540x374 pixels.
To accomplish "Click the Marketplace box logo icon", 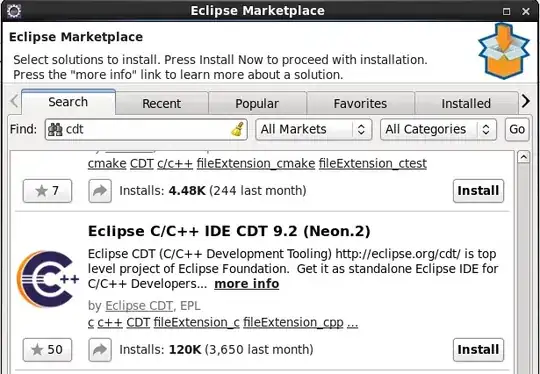I will click(504, 51).
